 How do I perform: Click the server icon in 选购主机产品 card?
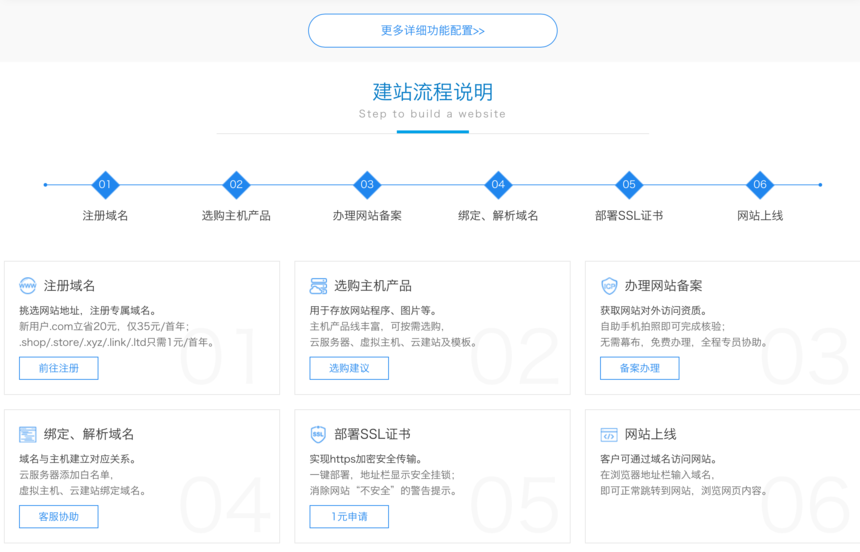pos(318,286)
